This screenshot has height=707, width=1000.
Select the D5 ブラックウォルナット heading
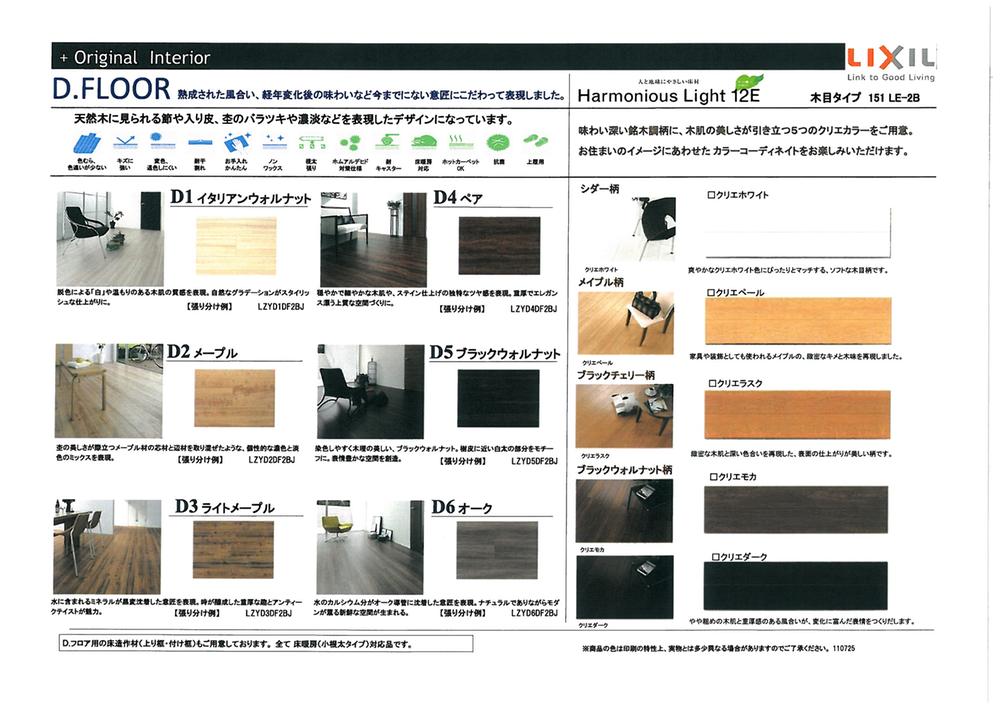point(495,353)
